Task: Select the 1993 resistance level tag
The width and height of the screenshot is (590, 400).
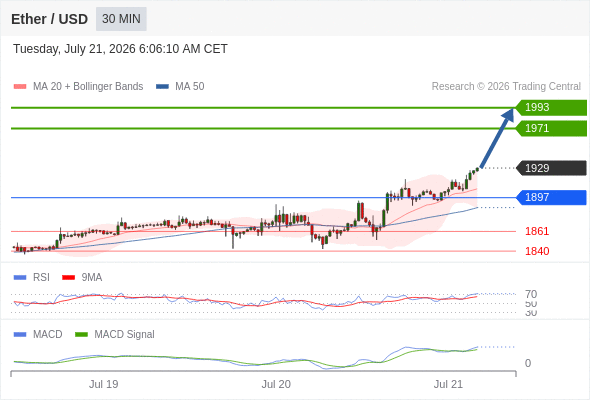Action: tap(551, 108)
